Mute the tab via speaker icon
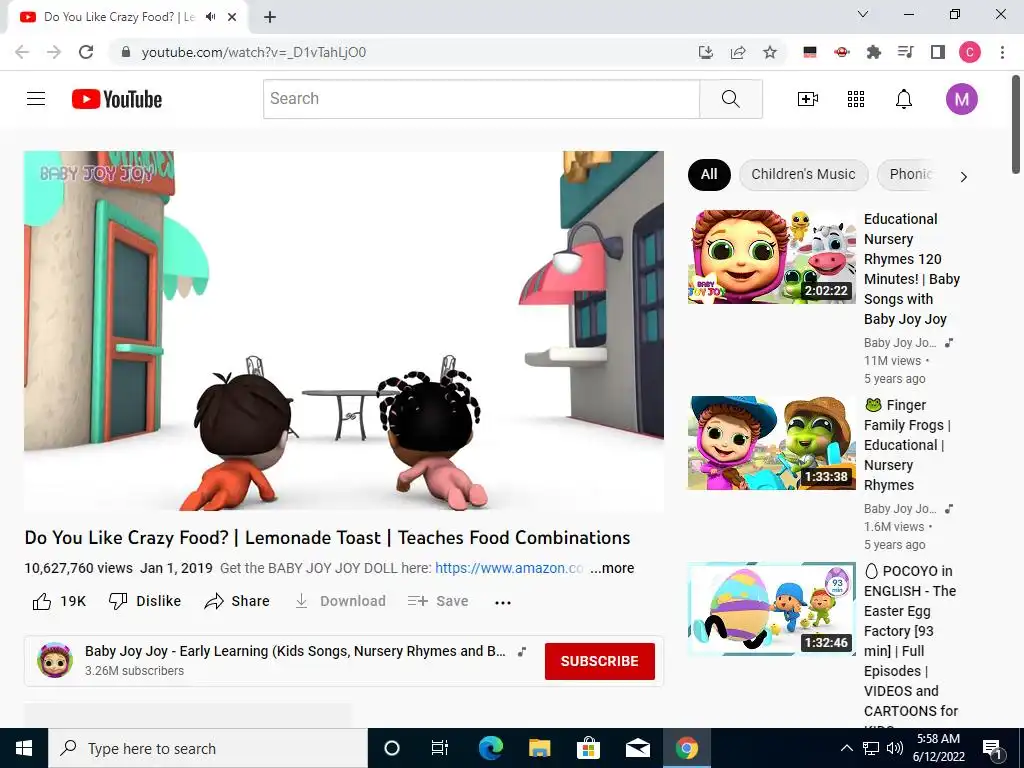1024x768 pixels. coord(210,17)
